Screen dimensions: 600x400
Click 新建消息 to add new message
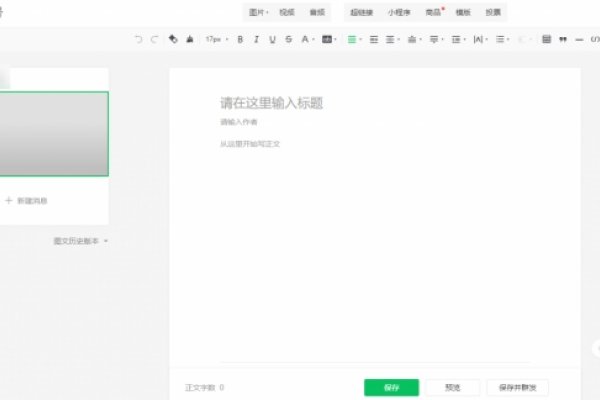(x=26, y=201)
